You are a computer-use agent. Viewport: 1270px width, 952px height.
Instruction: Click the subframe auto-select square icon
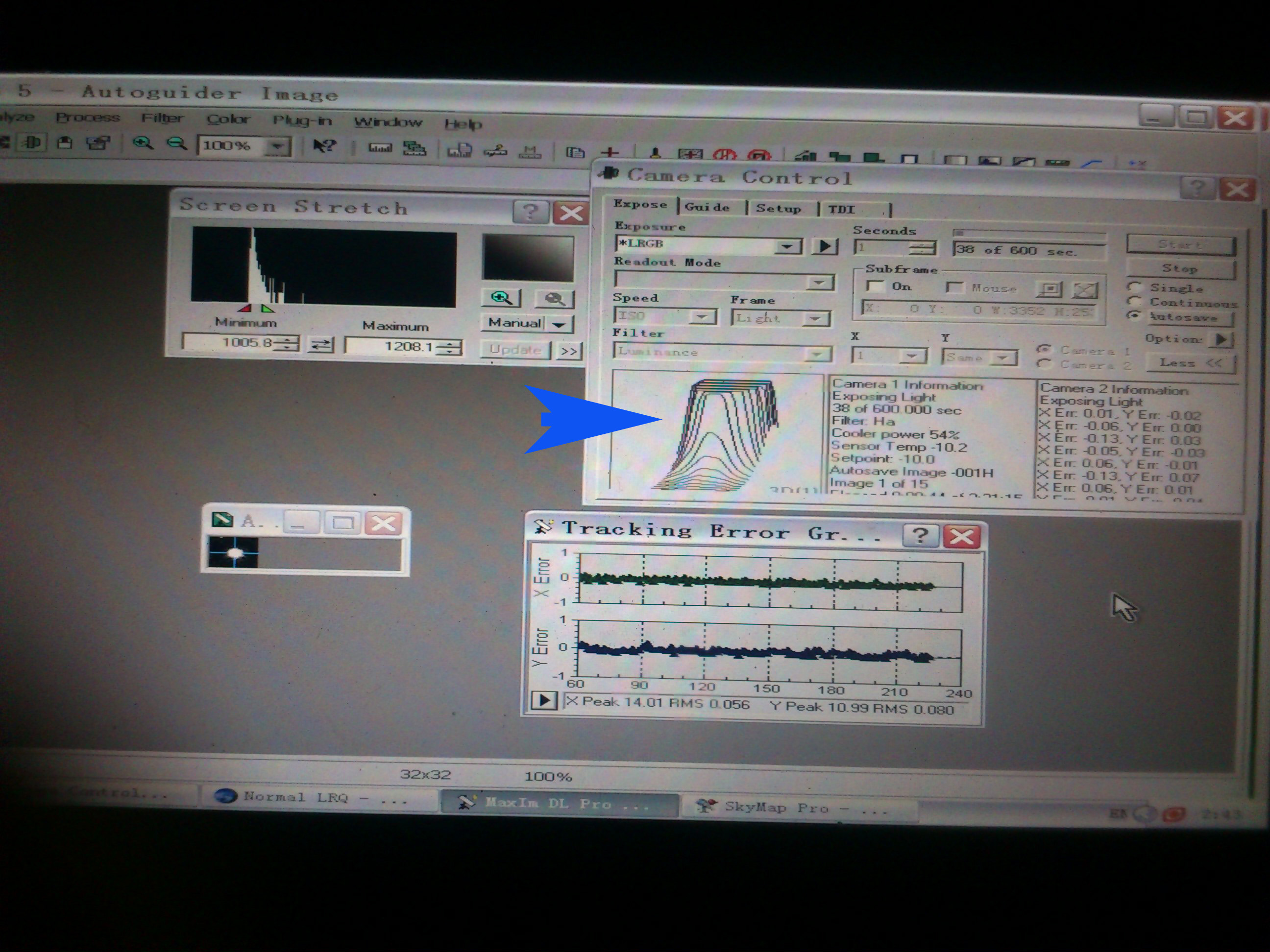[1049, 289]
